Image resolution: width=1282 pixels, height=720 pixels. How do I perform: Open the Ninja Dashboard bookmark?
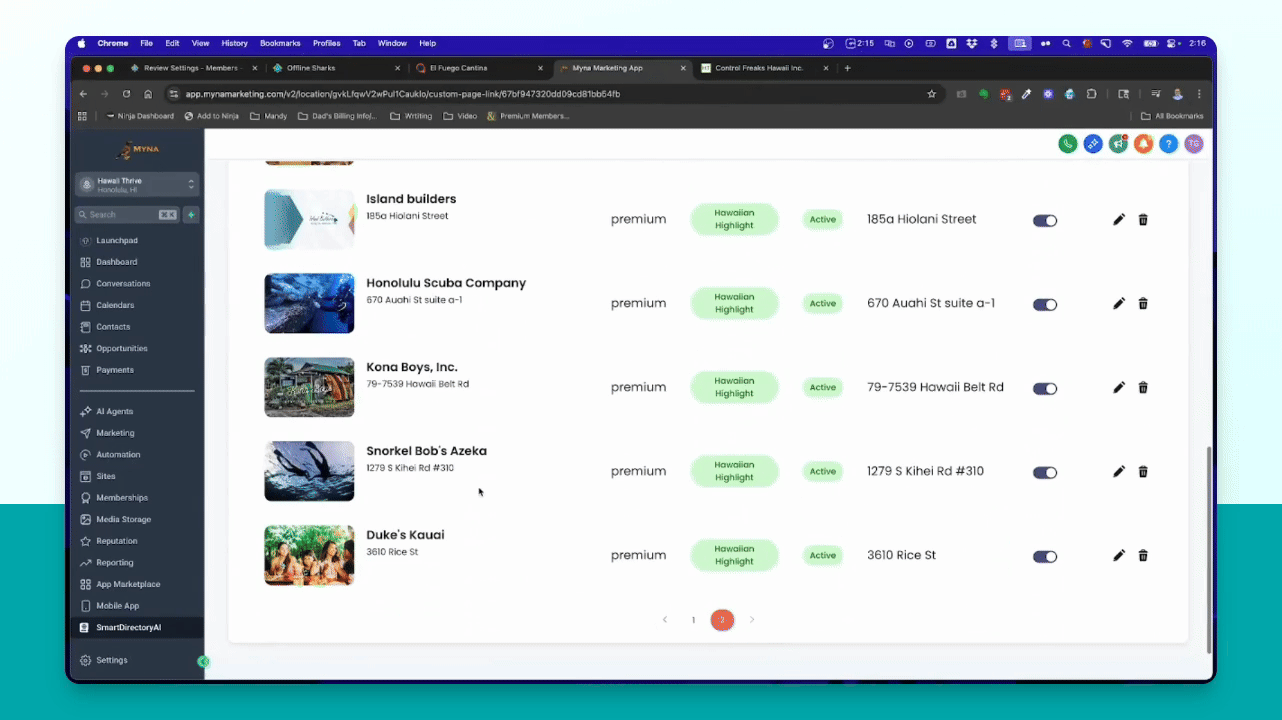coord(140,116)
